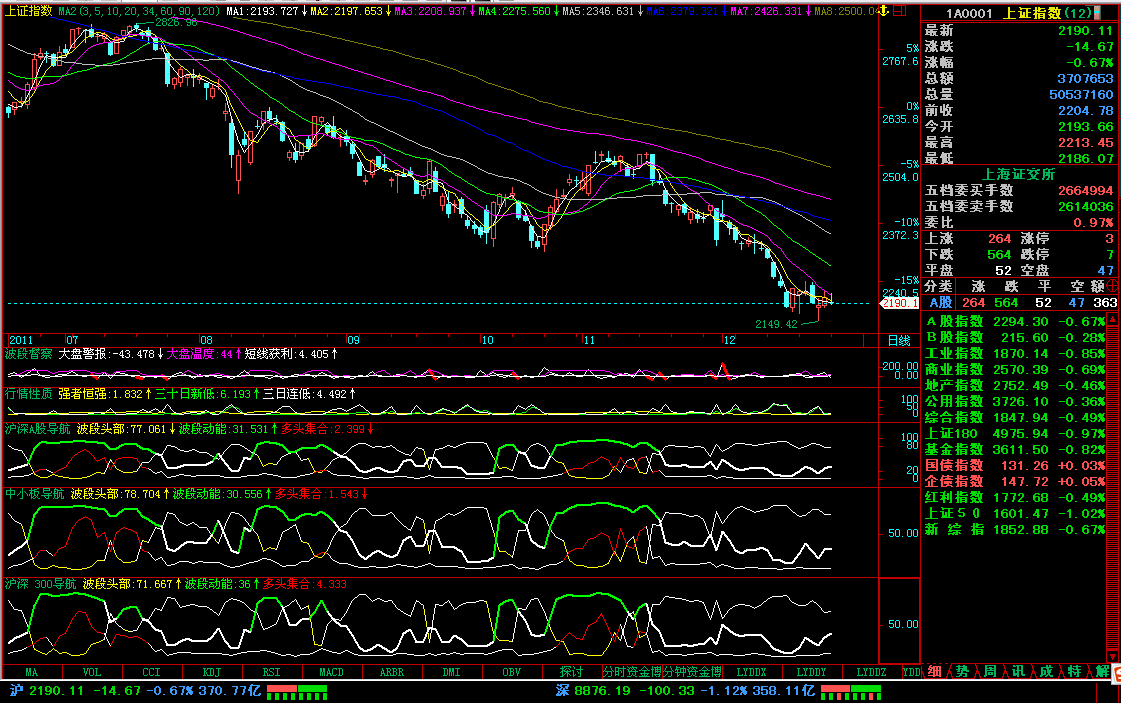This screenshot has width=1121, height=703.
Task: Click the red window-split layout icon
Action: (899, 11)
